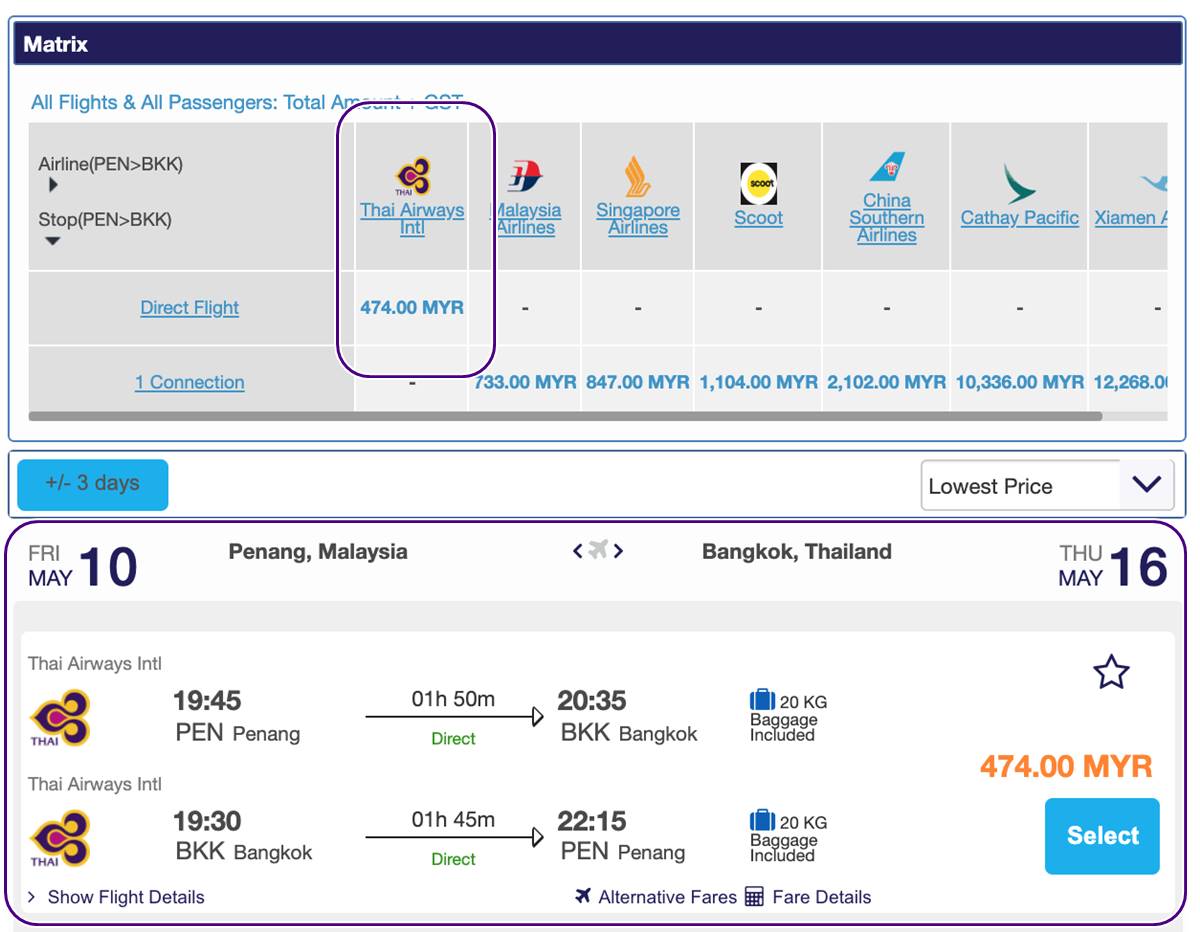
Task: Click the THU MAY 16 return date
Action: tap(1113, 566)
